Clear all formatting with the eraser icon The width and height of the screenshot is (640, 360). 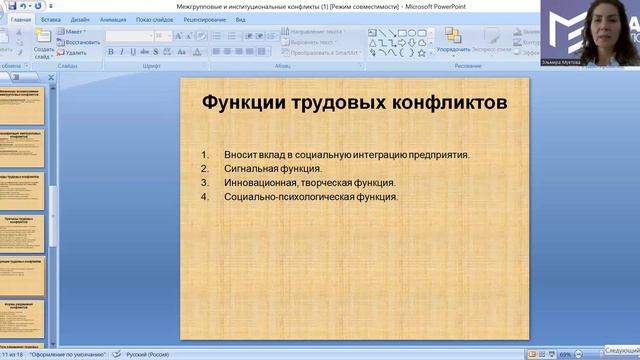pyautogui.click(x=202, y=36)
